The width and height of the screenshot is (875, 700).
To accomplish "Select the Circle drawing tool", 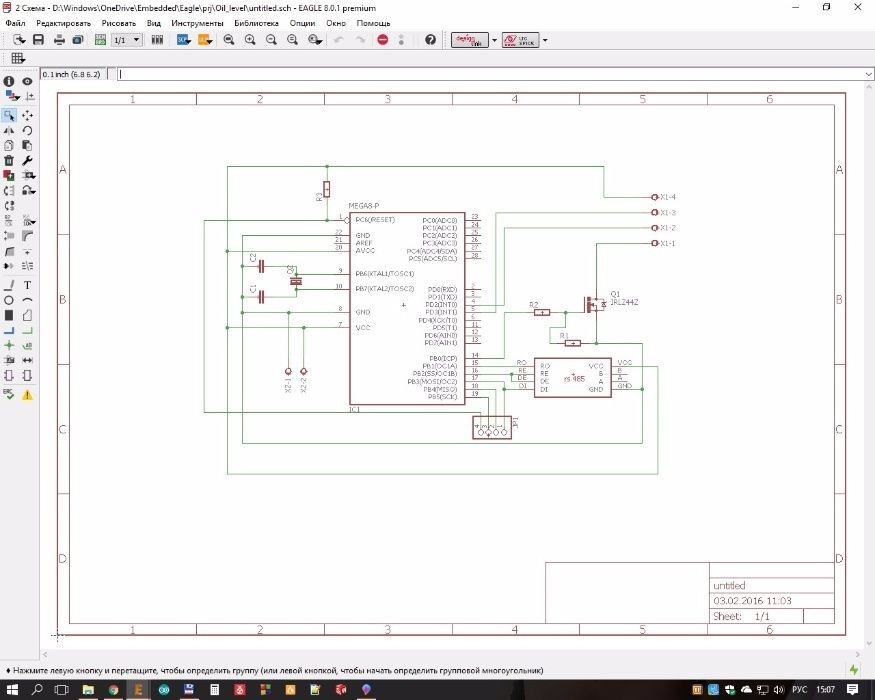I will tap(9, 300).
